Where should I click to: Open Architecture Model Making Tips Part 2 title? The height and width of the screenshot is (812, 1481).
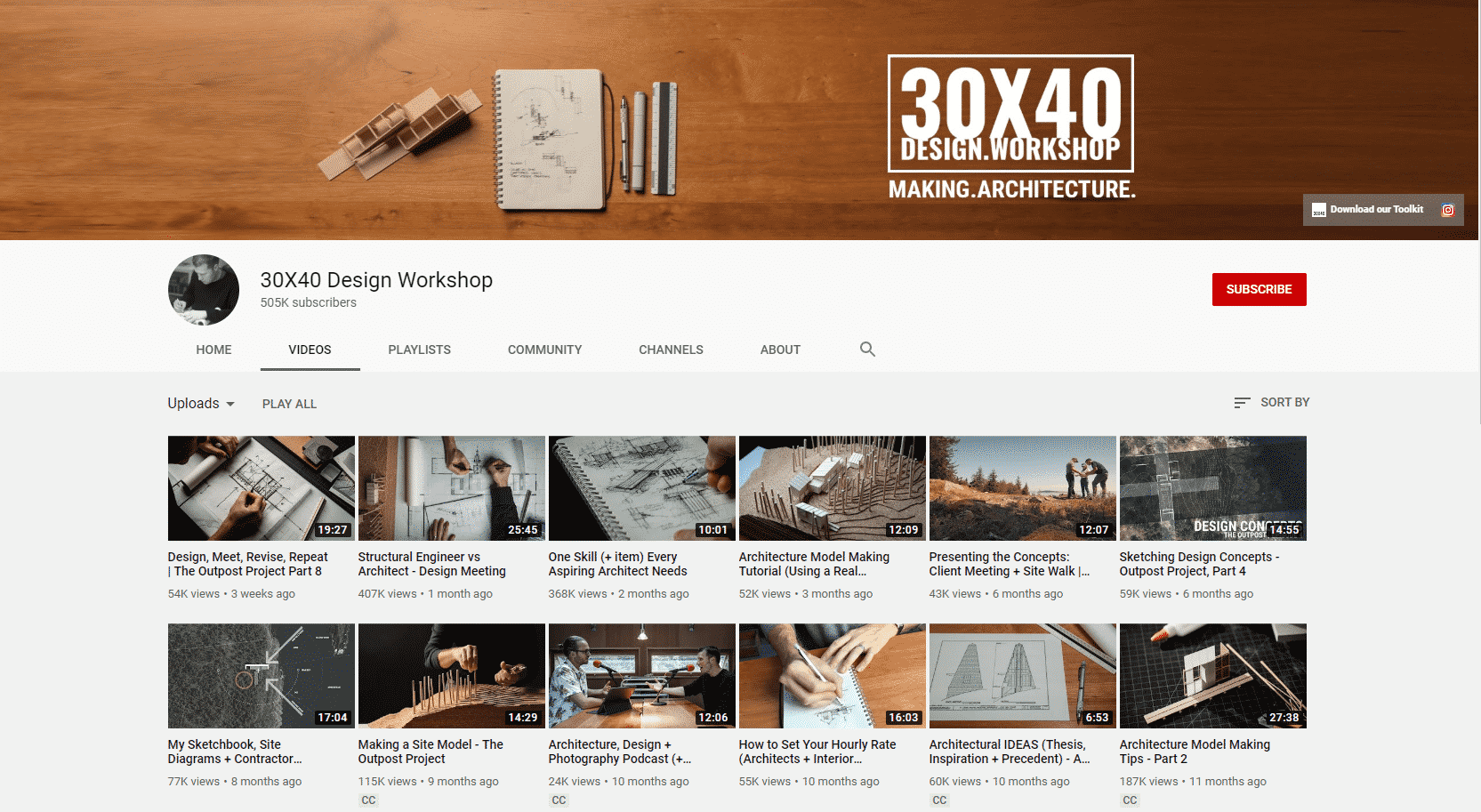click(x=1195, y=752)
